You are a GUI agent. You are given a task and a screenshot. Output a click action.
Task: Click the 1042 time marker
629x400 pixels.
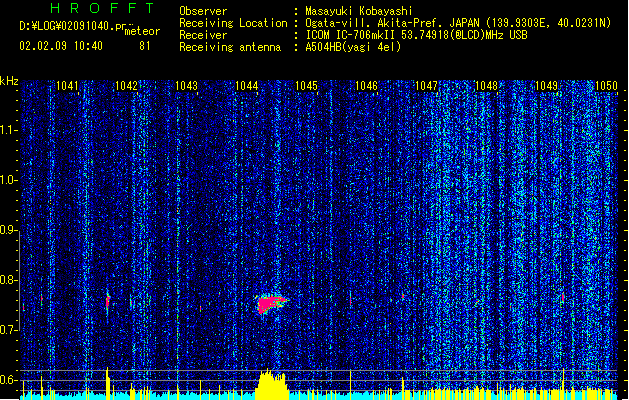click(126, 86)
